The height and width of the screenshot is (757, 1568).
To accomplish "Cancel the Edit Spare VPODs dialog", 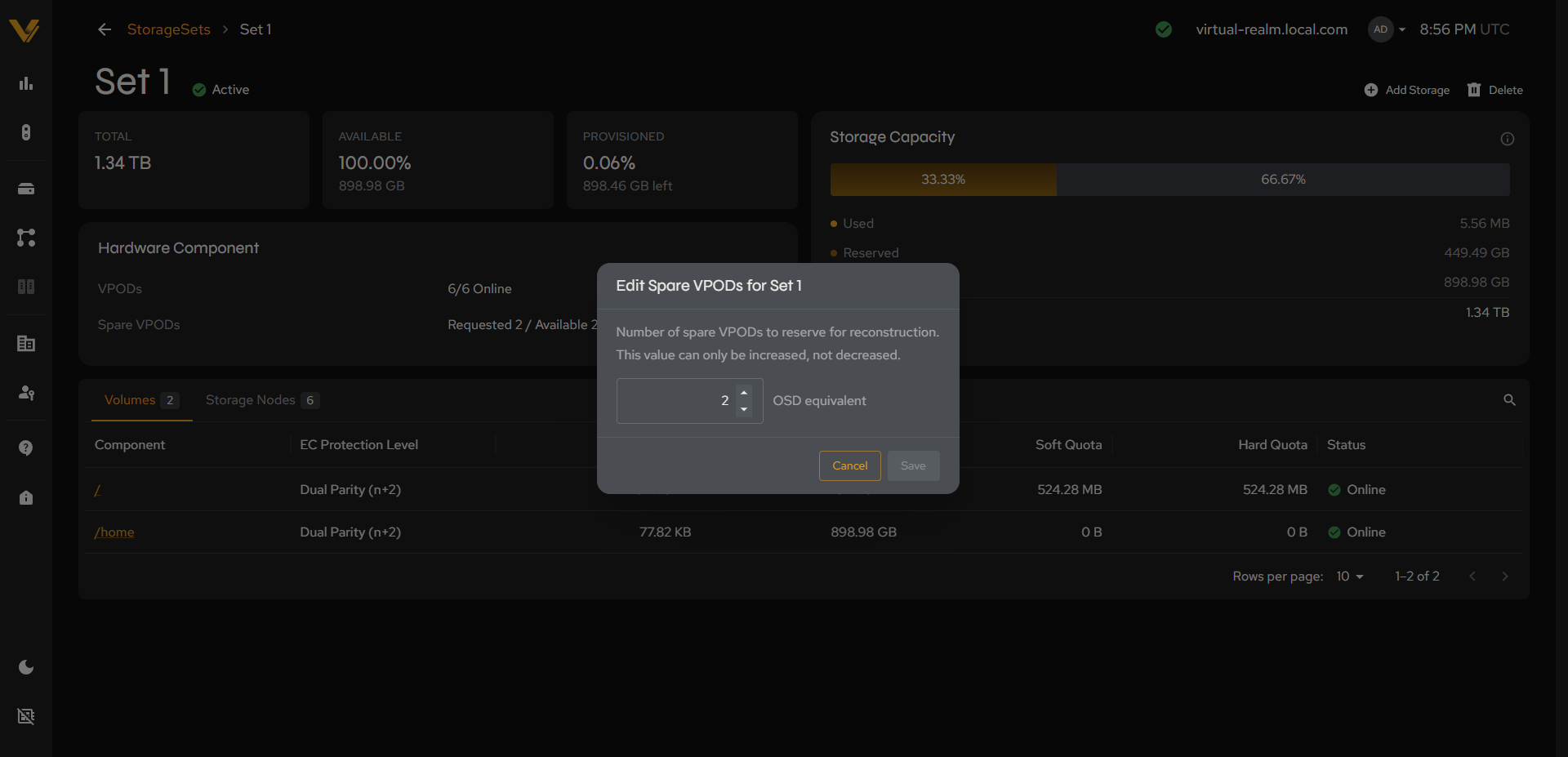I will click(x=849, y=465).
